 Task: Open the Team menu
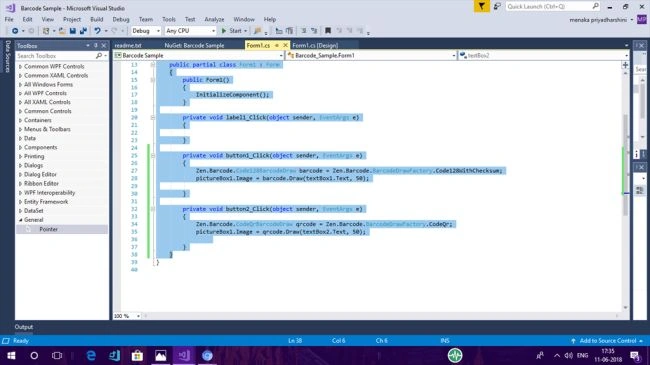[x=146, y=19]
